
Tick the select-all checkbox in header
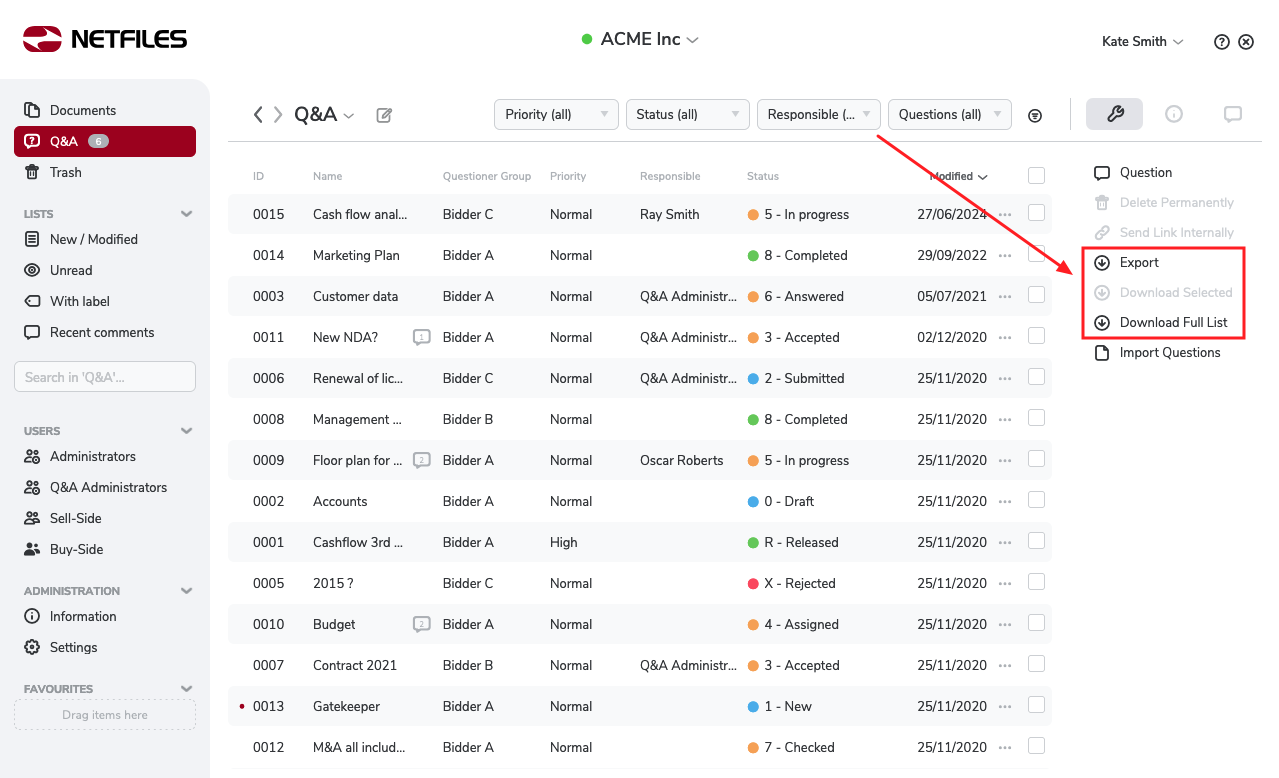pos(1036,175)
